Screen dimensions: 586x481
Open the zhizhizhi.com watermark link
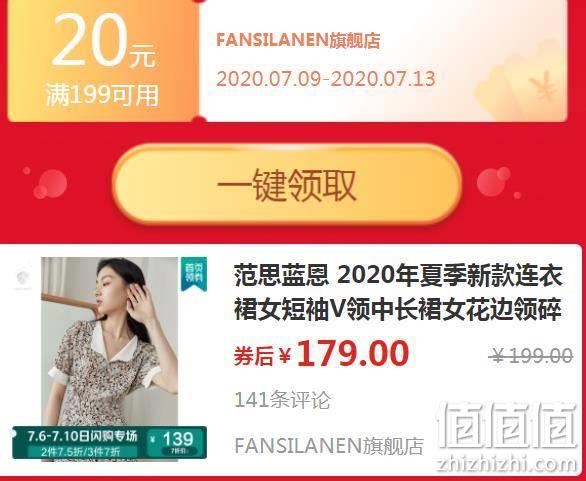[x=507, y=464]
